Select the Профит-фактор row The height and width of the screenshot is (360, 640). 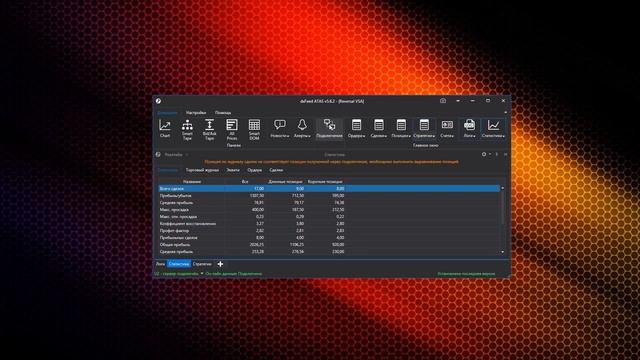point(329,231)
